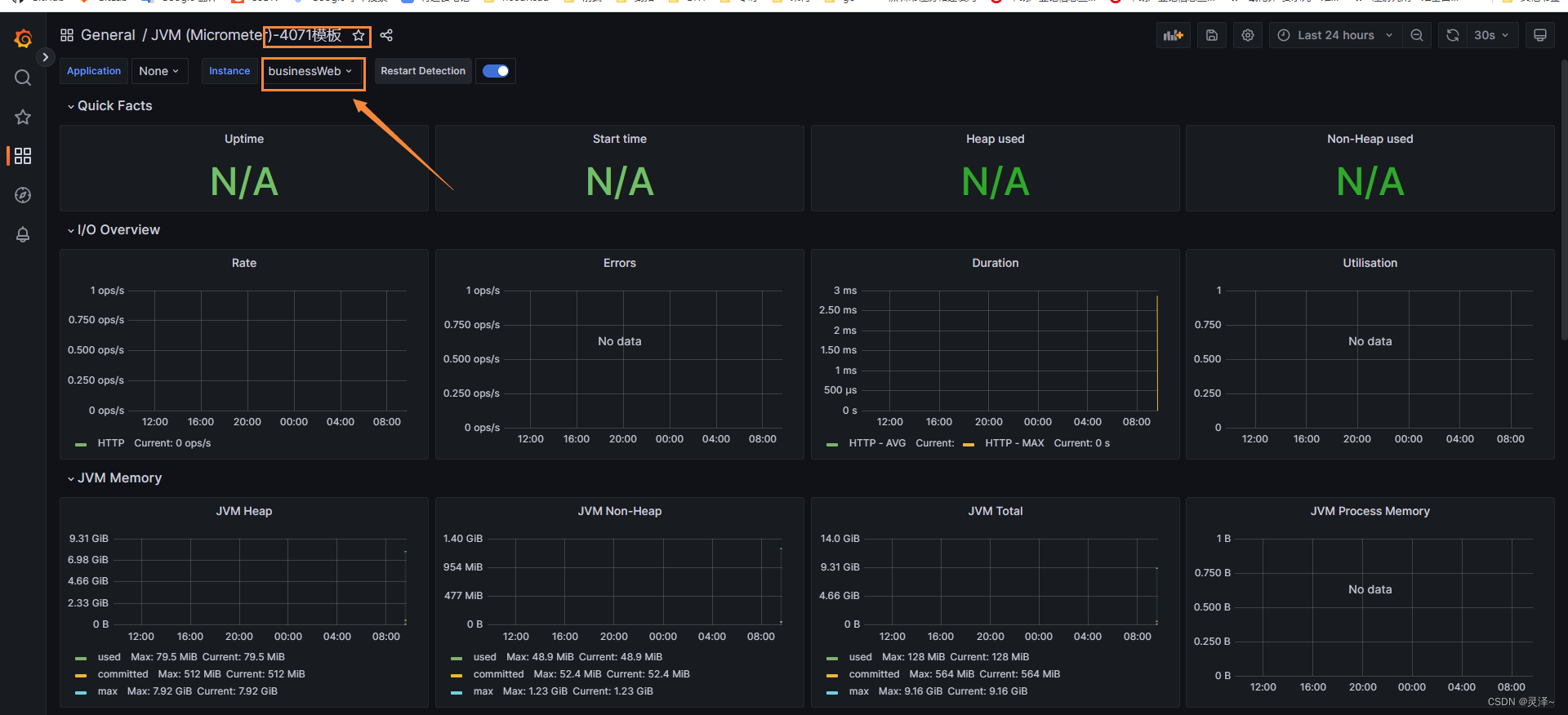This screenshot has width=1568, height=715.
Task: Expand the sidebar with the arrow toggle
Action: 46,57
